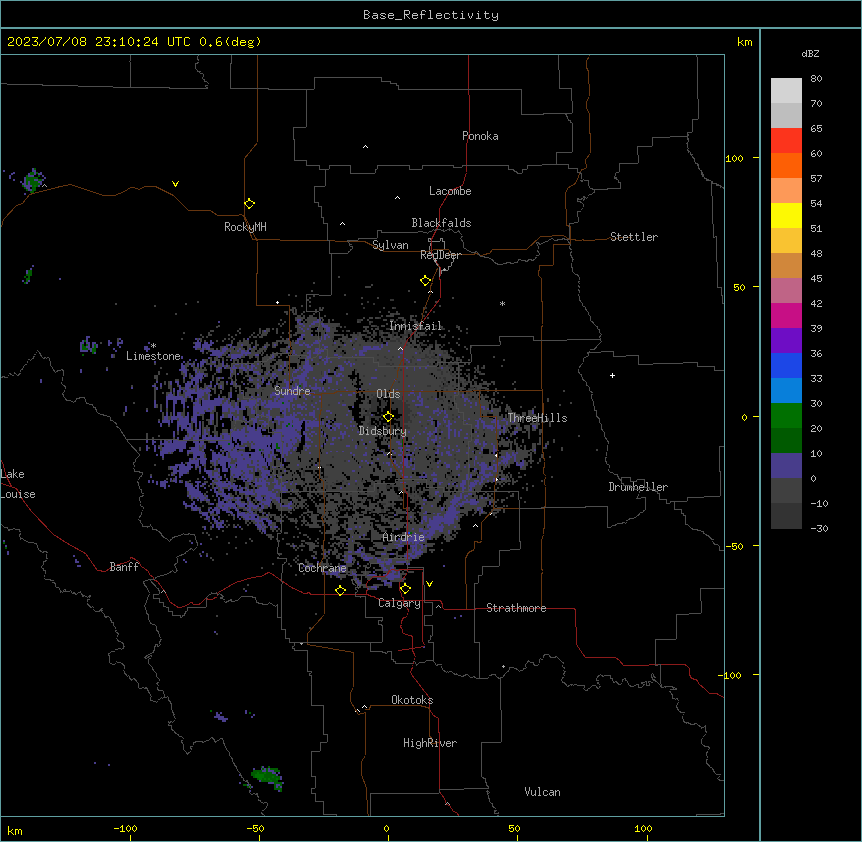Click the Base_Reflectivity title text
The image size is (862, 842).
(431, 15)
